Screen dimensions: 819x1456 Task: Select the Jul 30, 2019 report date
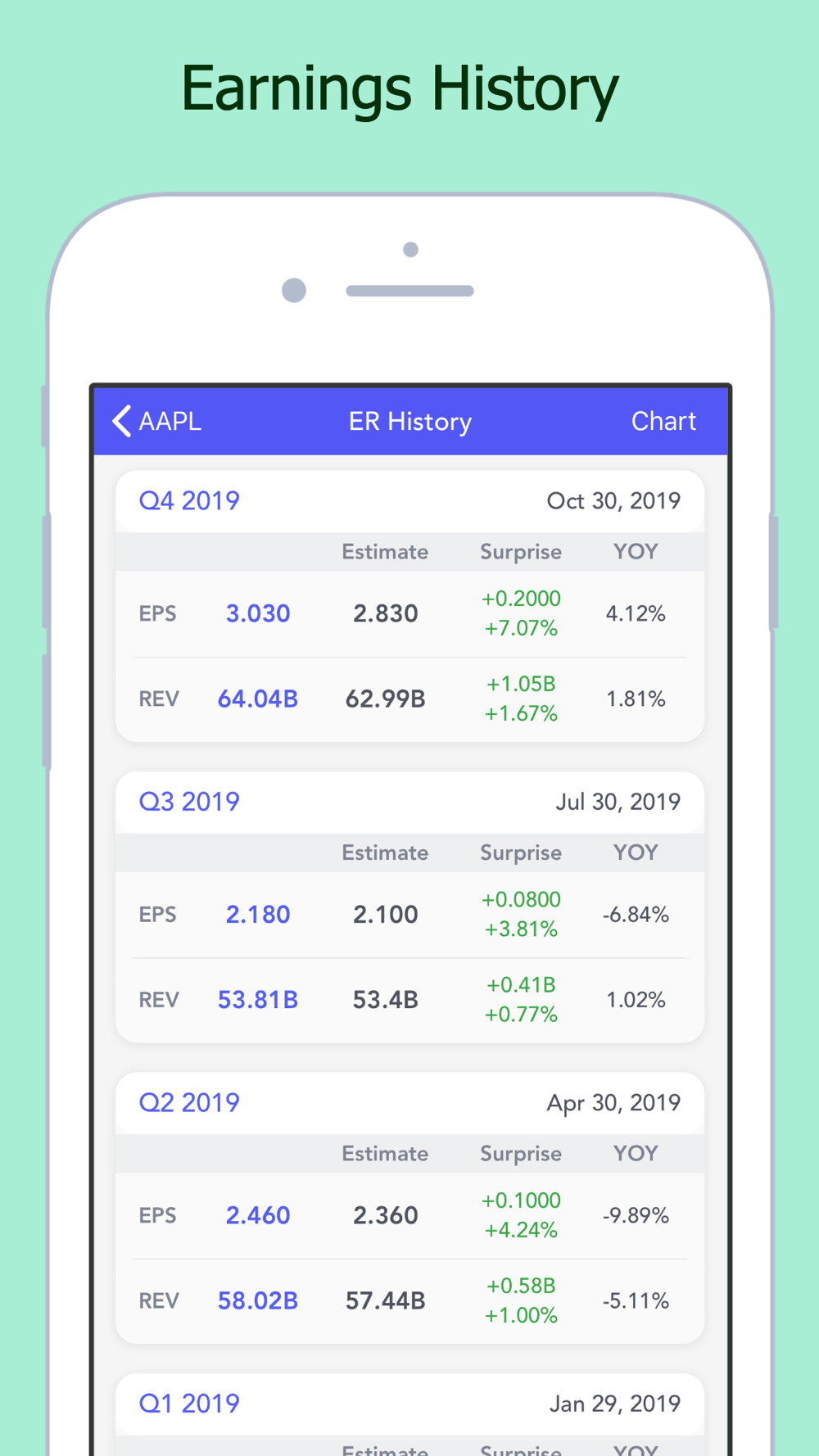618,802
